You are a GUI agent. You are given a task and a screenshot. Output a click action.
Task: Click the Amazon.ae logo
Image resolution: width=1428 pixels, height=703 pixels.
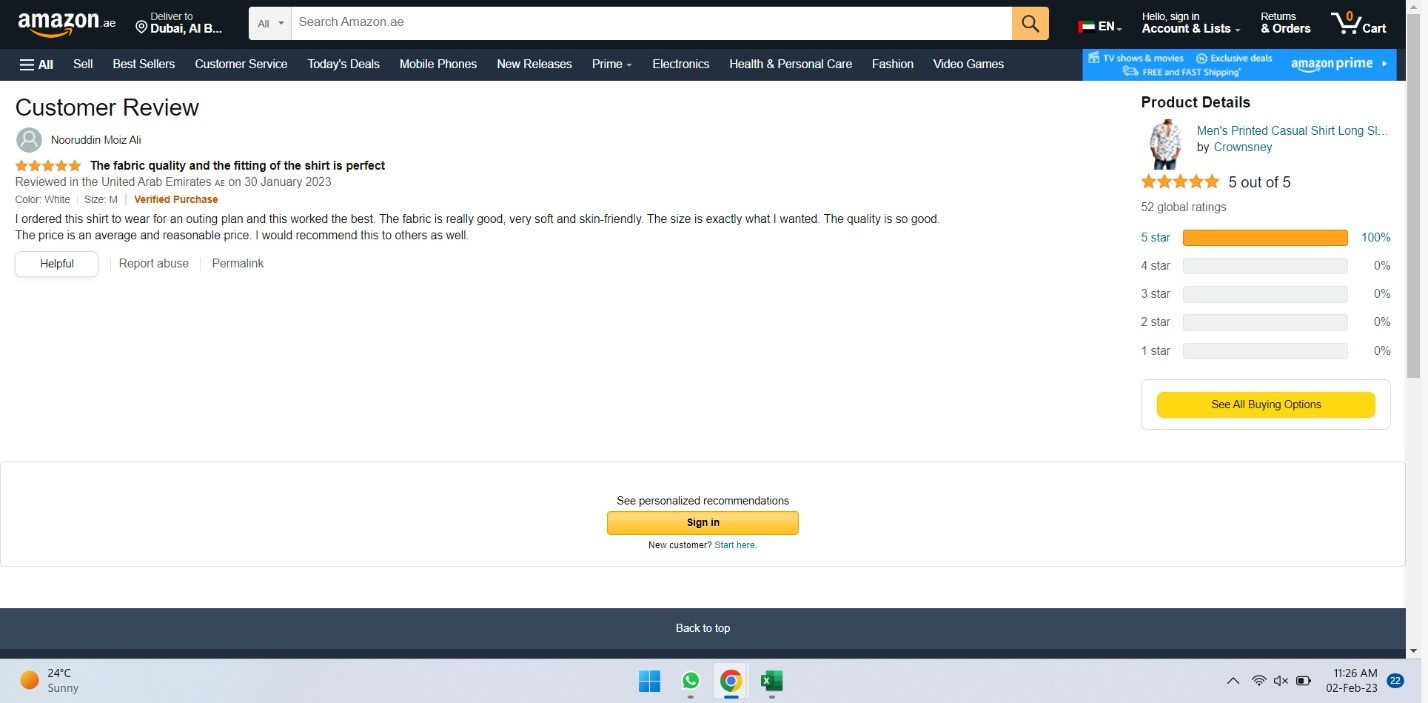pyautogui.click(x=66, y=23)
